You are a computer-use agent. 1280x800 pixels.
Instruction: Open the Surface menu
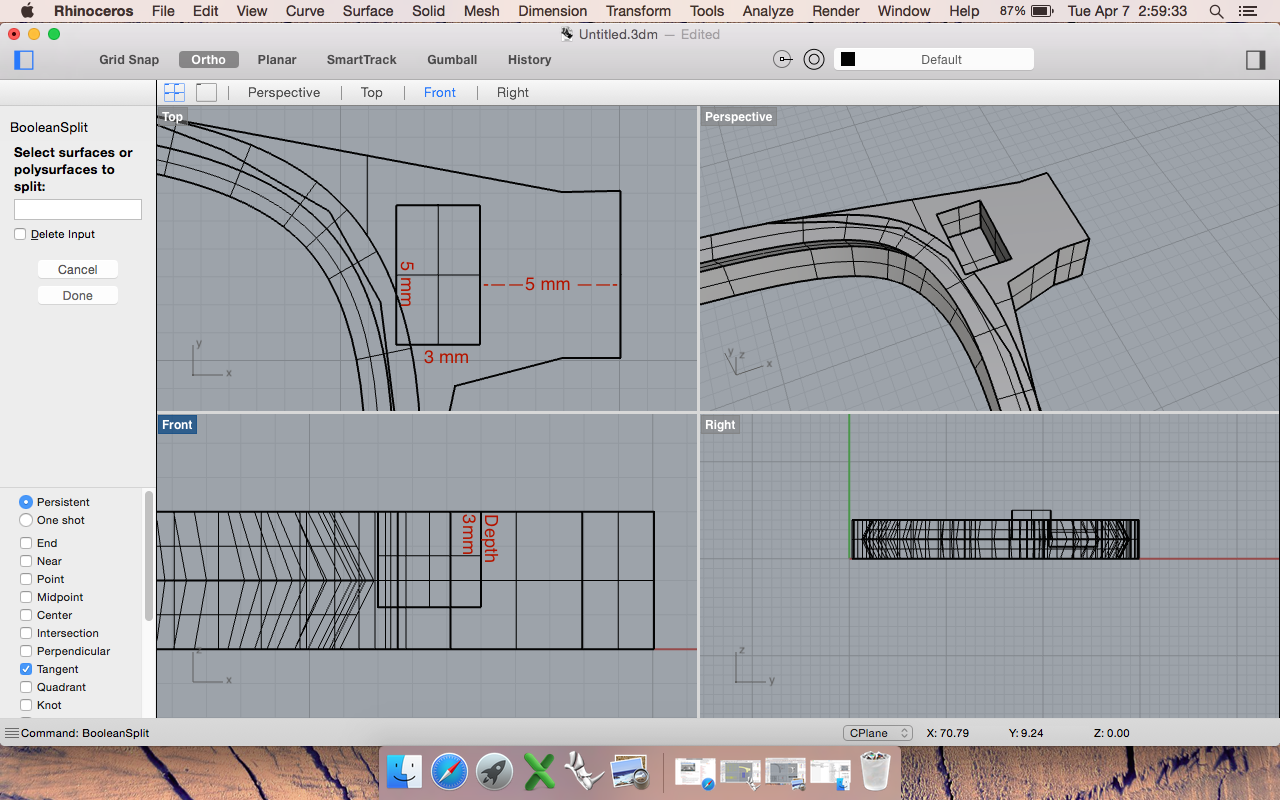point(367,11)
